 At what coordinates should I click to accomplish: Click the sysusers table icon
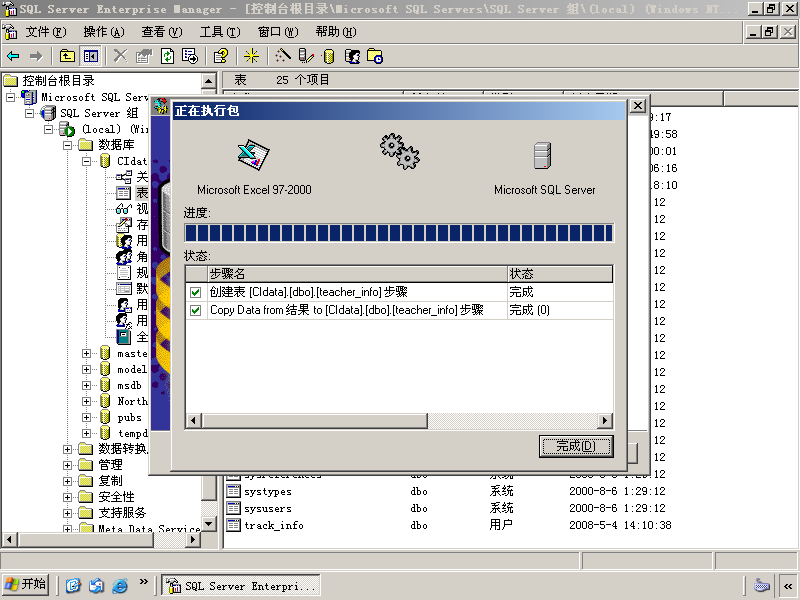[233, 508]
